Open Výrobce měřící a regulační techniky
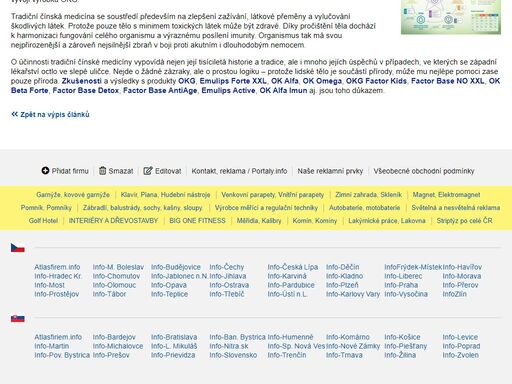The height and width of the screenshot is (384, 512). (266, 208)
